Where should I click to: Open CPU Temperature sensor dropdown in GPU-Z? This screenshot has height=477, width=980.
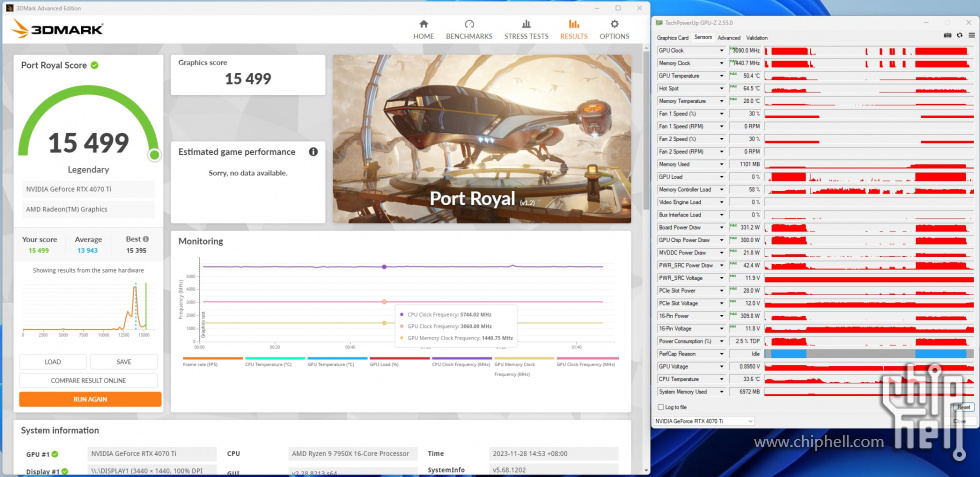pos(722,379)
